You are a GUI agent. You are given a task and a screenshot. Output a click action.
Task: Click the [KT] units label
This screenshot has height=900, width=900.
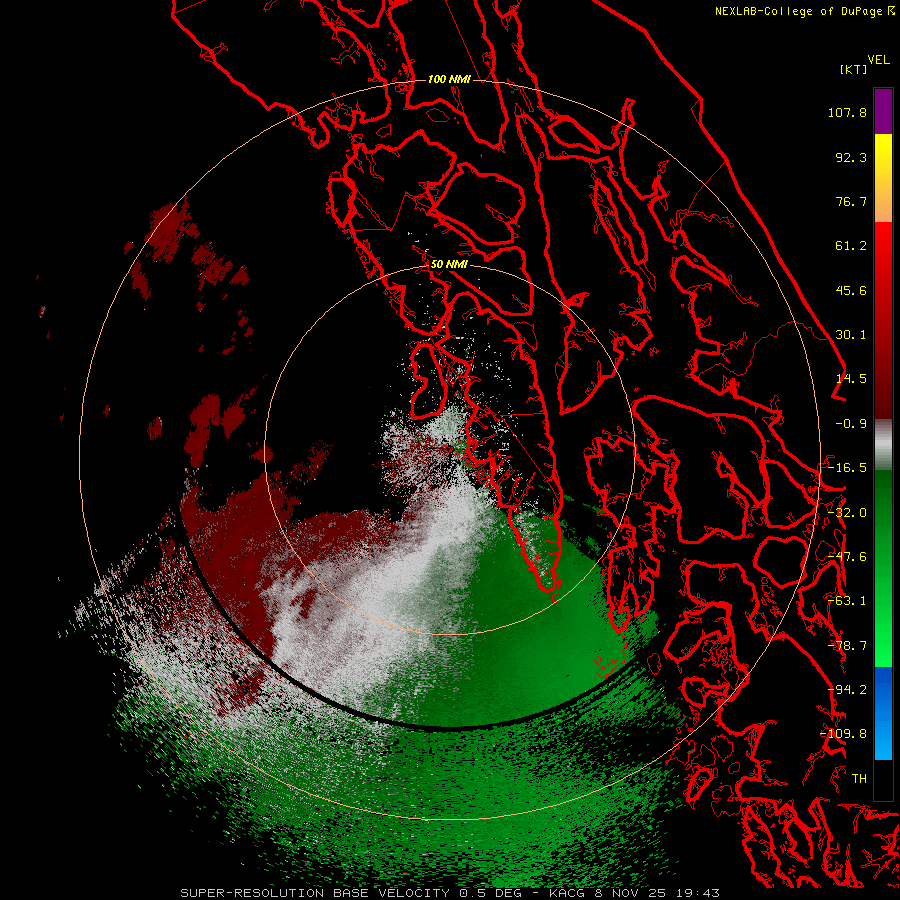(x=854, y=69)
